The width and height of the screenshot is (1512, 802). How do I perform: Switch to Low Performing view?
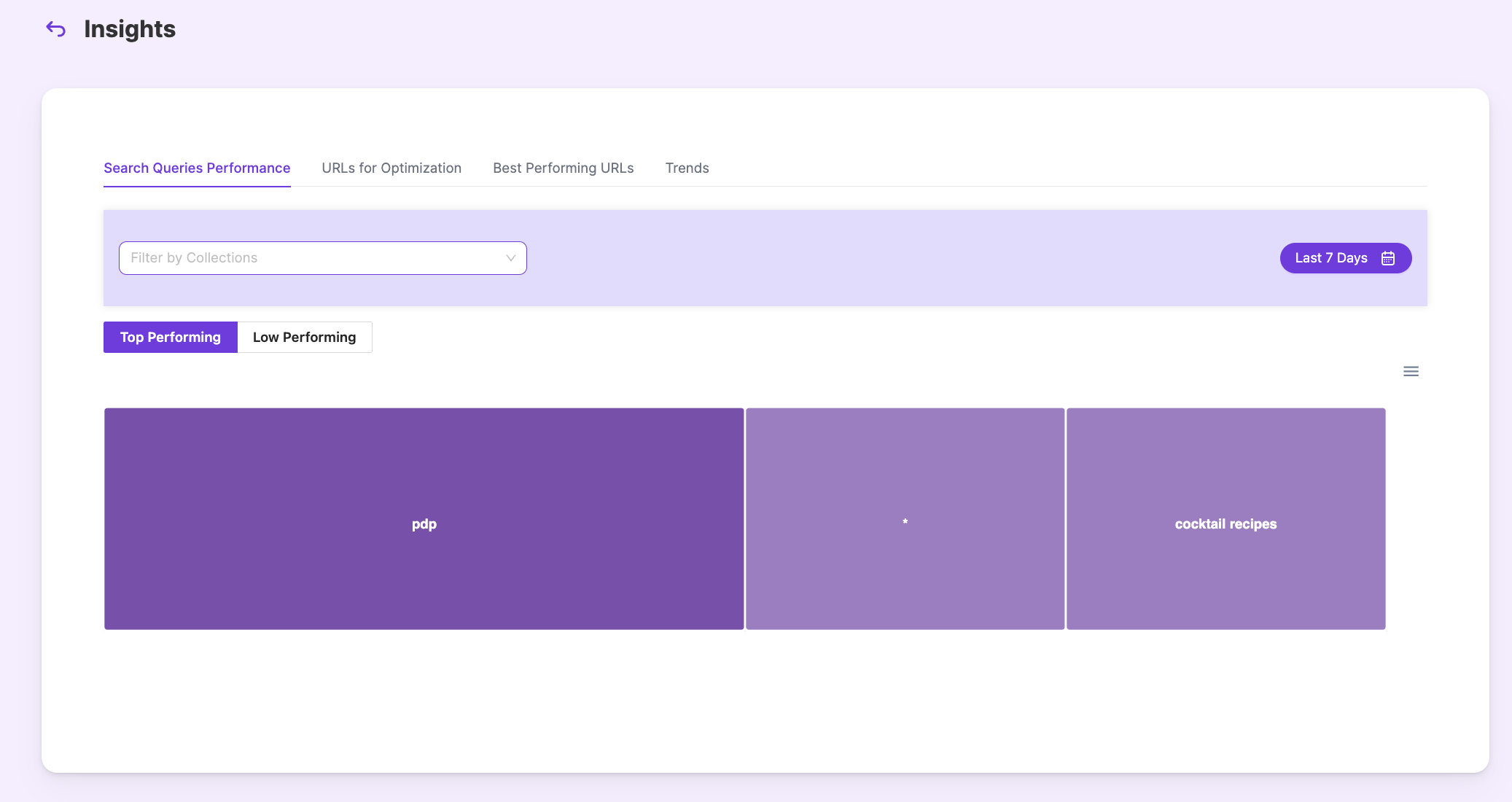pos(304,338)
